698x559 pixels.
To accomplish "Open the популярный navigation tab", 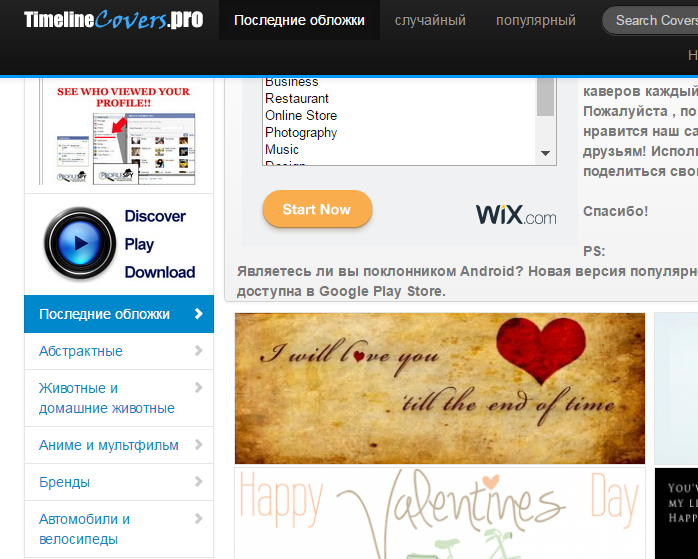I will pyautogui.click(x=536, y=20).
